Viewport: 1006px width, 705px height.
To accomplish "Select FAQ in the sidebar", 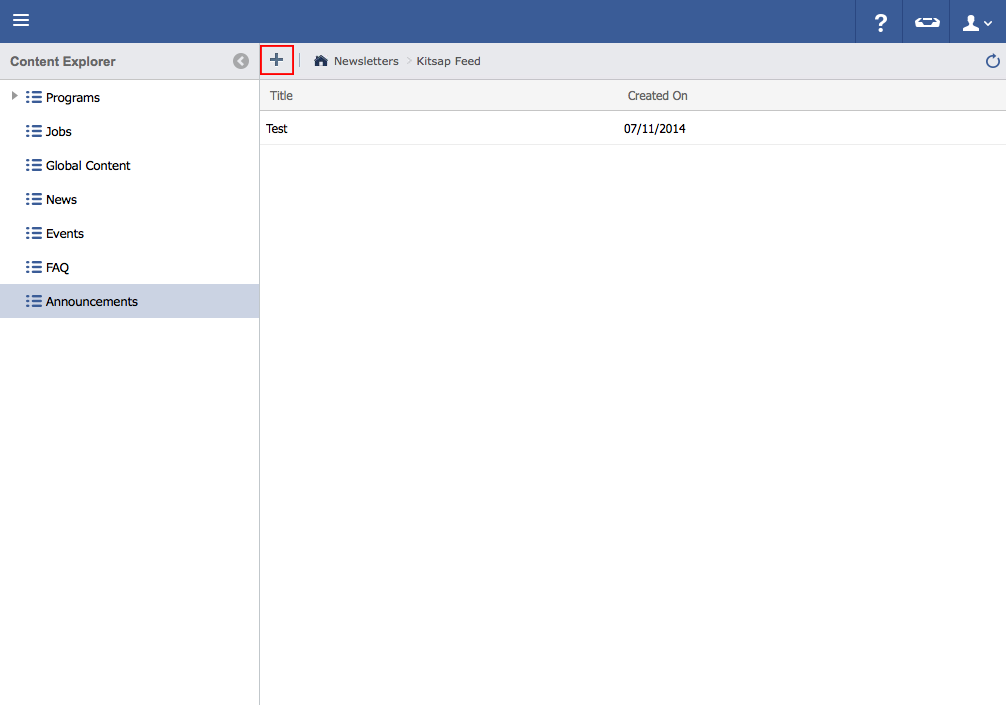I will pos(57,268).
